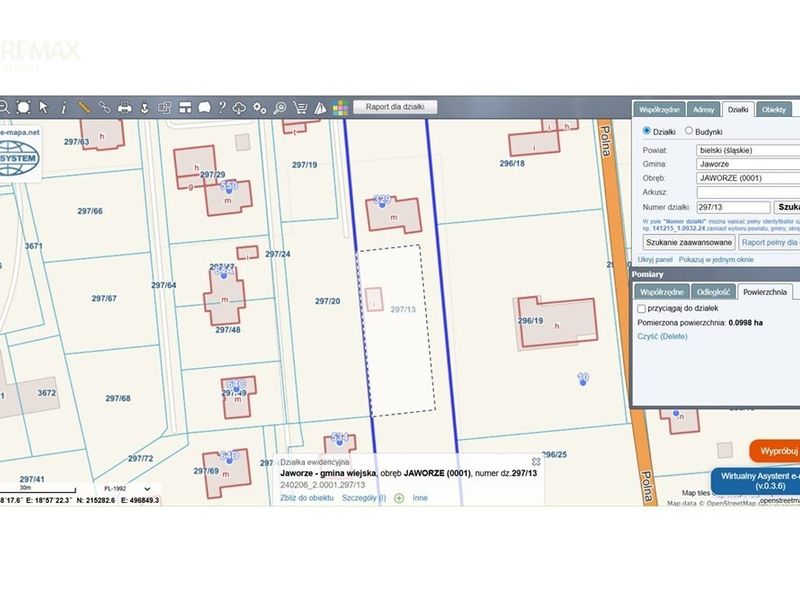Click the green plus icon in popup
The image size is (800, 600).
(399, 498)
